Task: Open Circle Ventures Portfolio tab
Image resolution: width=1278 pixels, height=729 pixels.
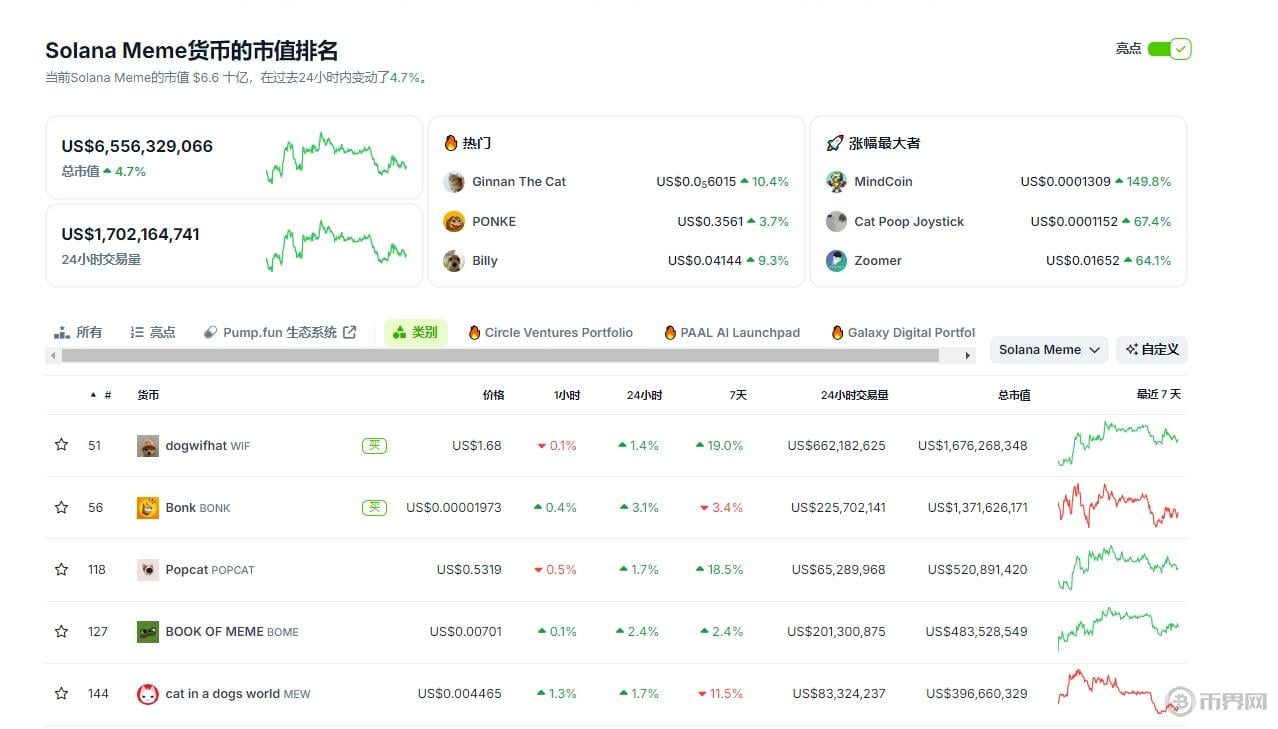Action: (x=551, y=332)
